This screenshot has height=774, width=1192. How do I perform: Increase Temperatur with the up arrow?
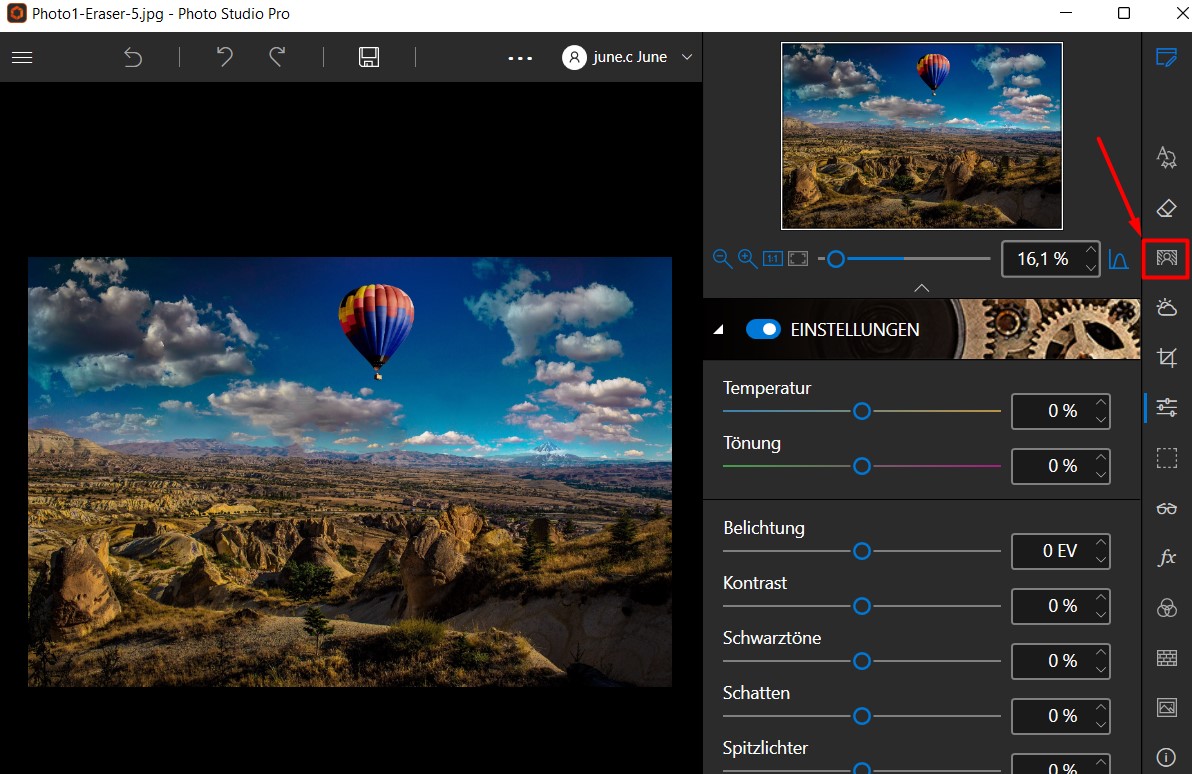click(x=1101, y=402)
